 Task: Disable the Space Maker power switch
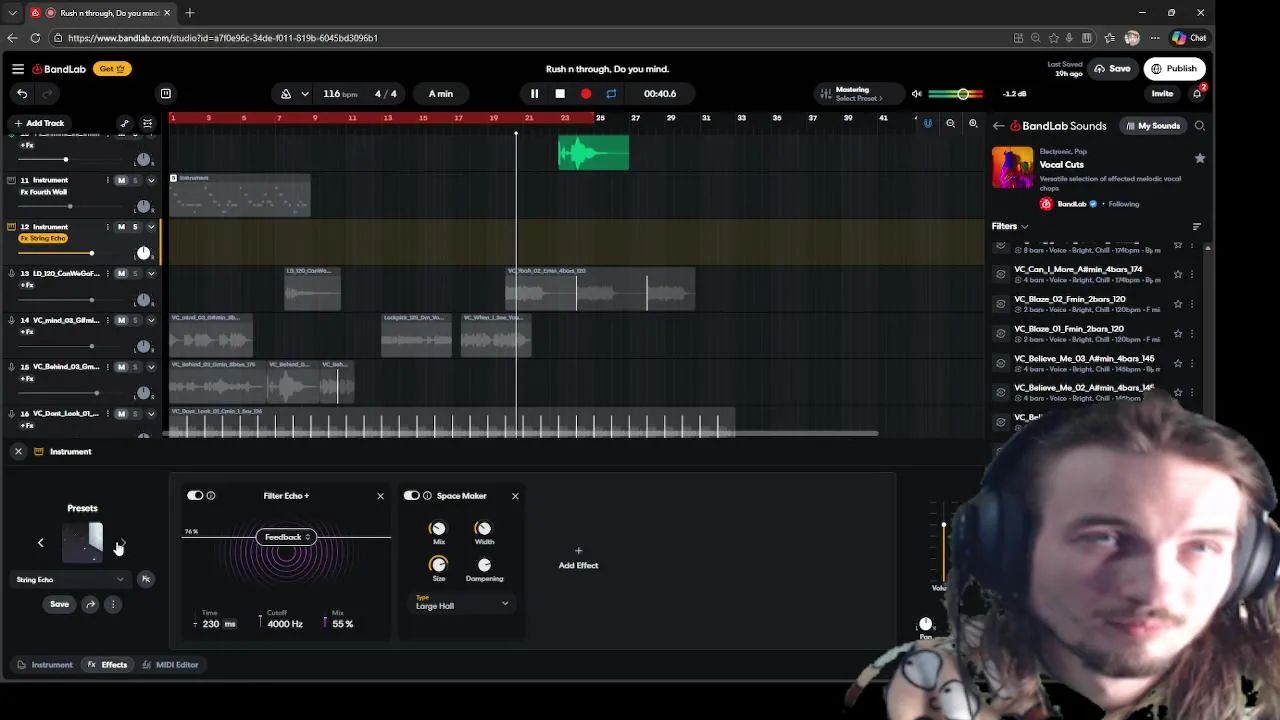pyautogui.click(x=411, y=496)
